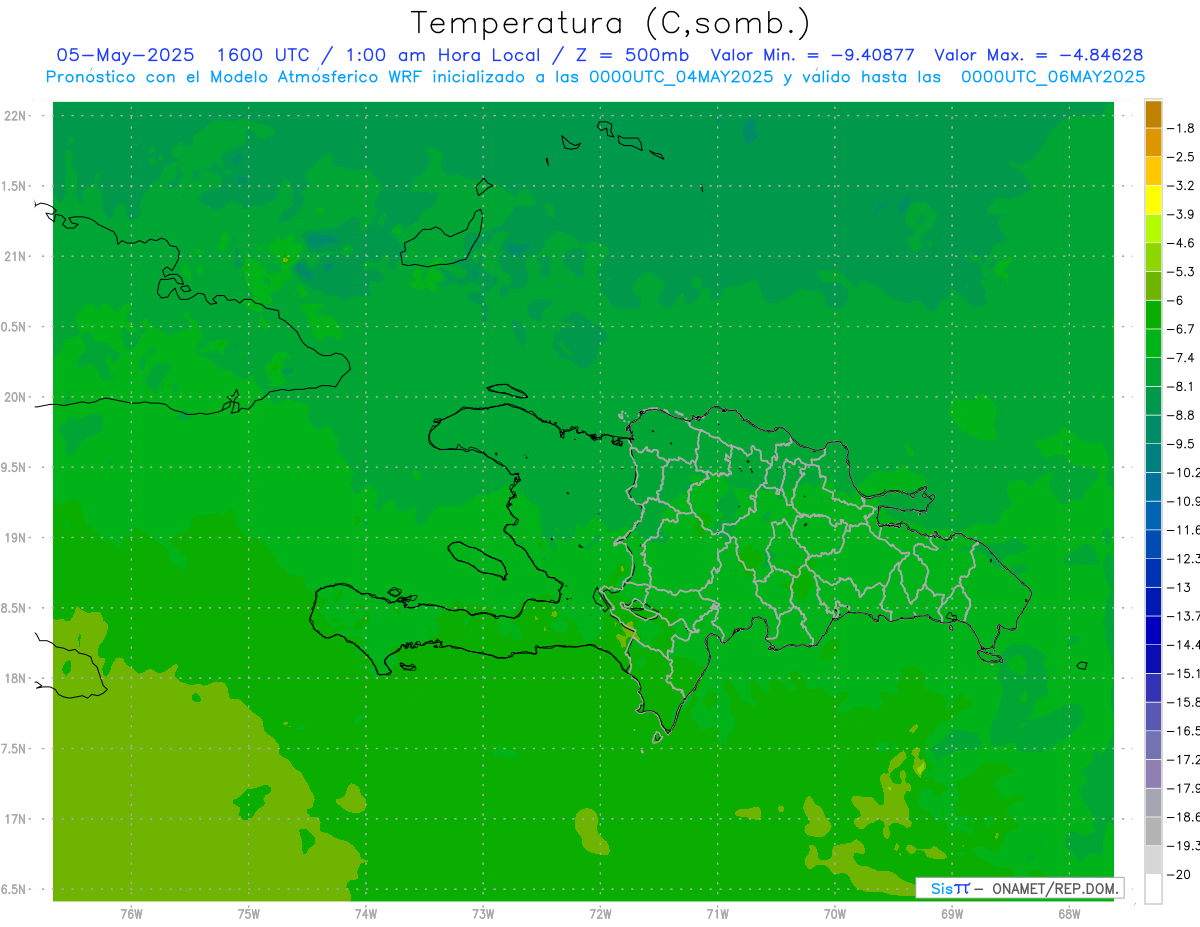Click the '69W' longitude axis label

click(x=952, y=913)
